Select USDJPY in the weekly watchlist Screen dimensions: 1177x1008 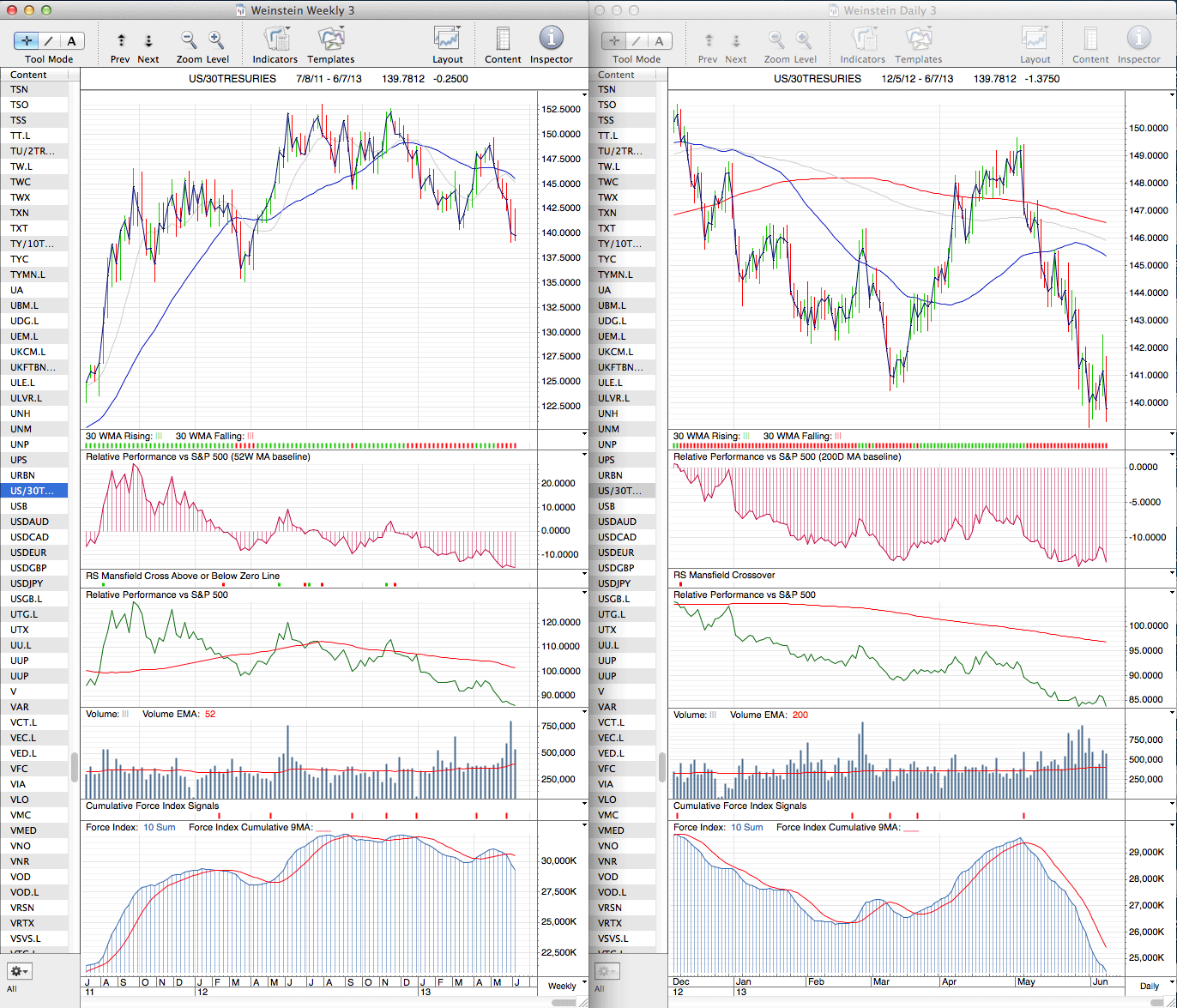pos(29,583)
